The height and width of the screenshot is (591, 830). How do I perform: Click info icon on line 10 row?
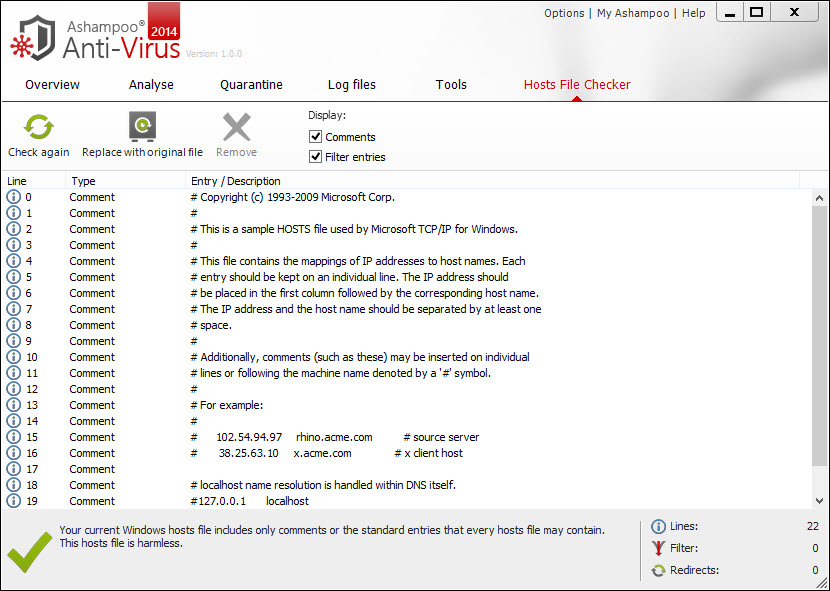13,357
